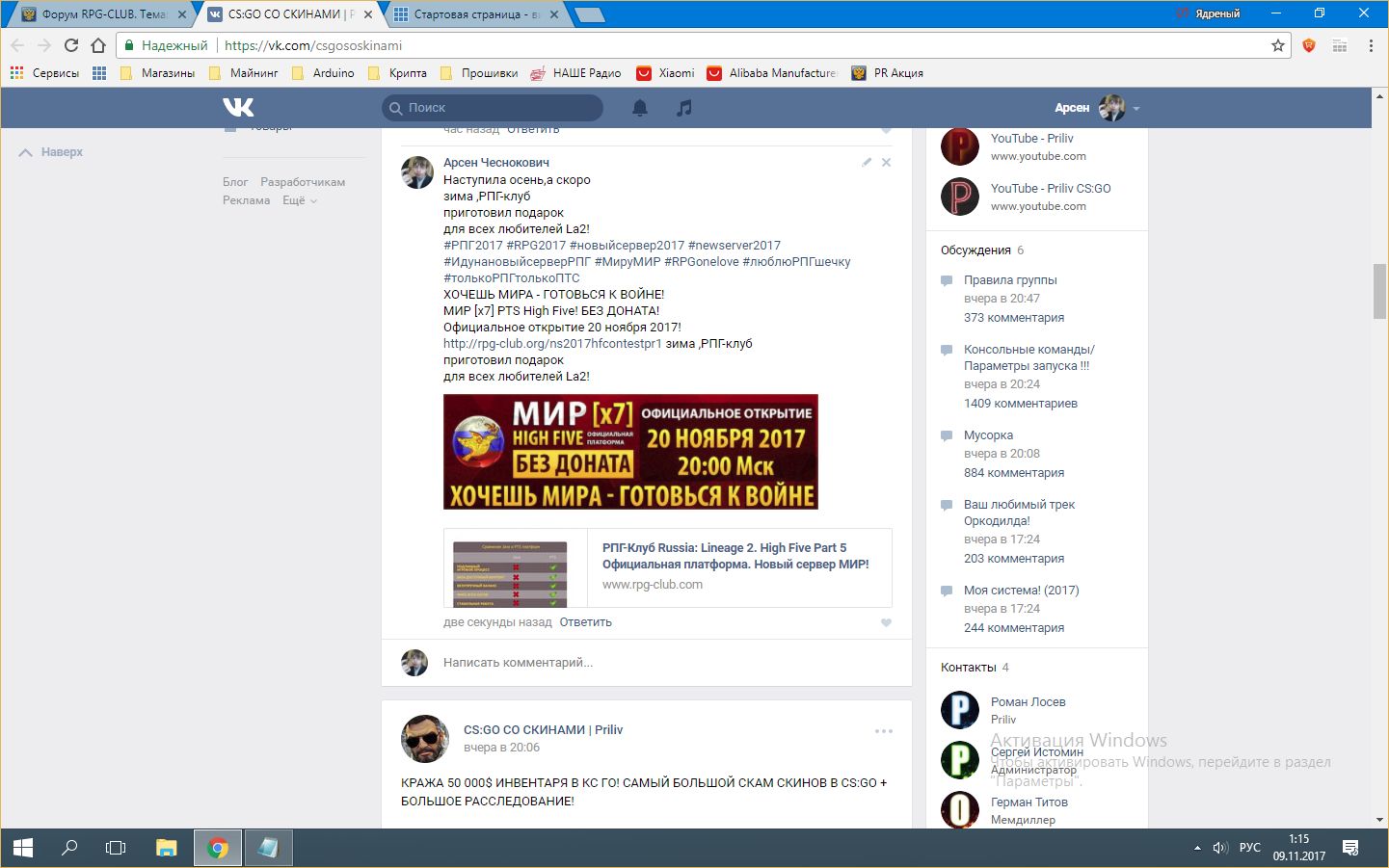Open Моя система! (2017) discussion
Viewport: 1389px width, 868px height.
tap(1021, 591)
